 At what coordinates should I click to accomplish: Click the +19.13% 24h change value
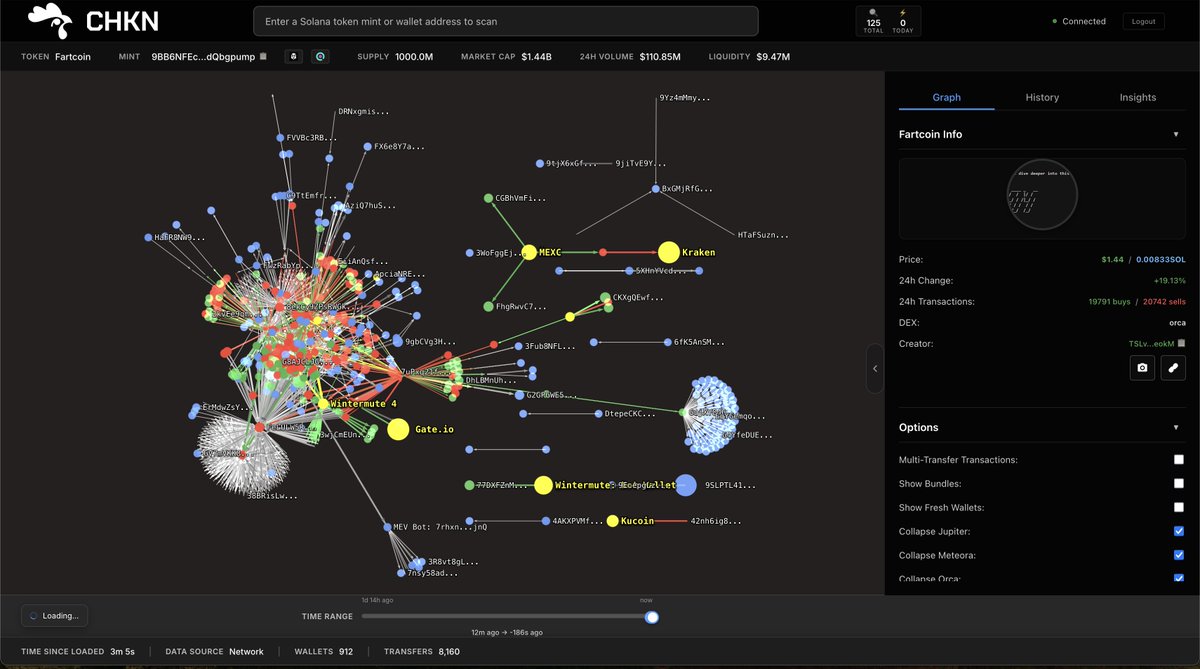click(x=1169, y=280)
